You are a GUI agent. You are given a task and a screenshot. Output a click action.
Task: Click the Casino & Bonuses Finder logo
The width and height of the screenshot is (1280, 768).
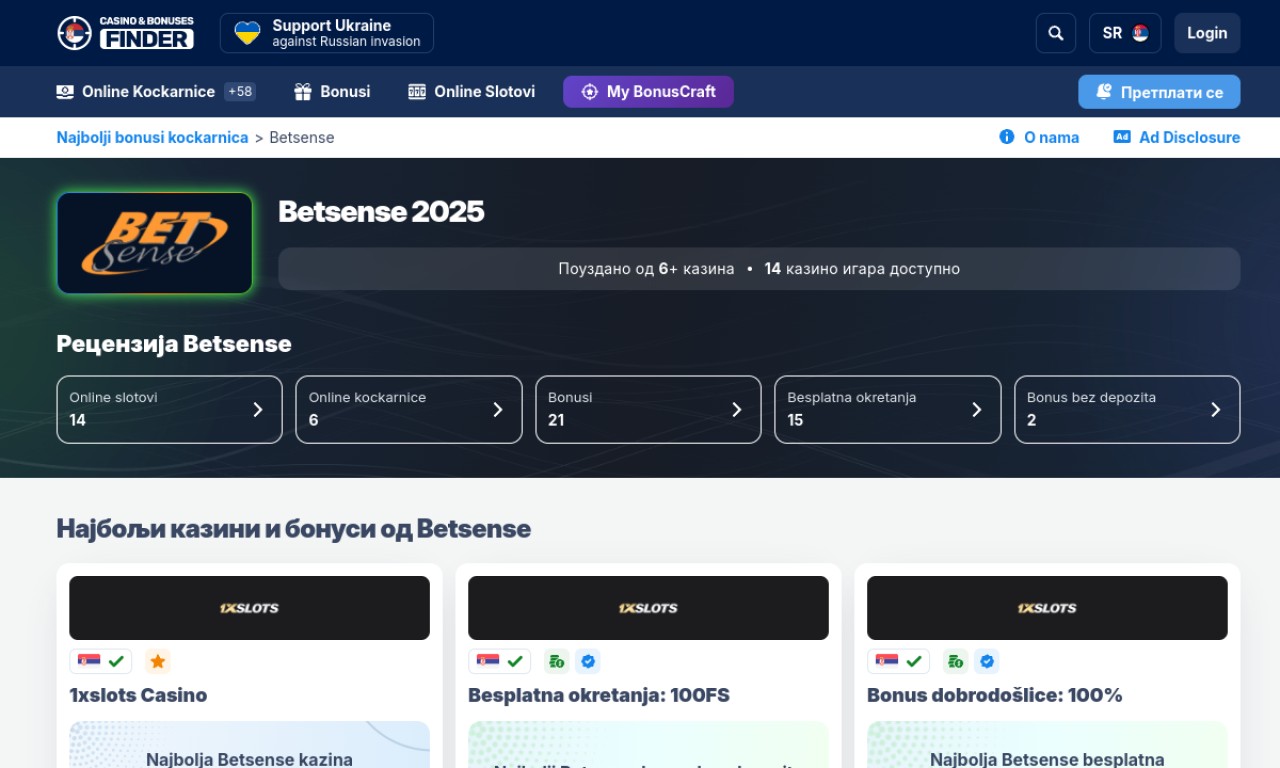[125, 33]
